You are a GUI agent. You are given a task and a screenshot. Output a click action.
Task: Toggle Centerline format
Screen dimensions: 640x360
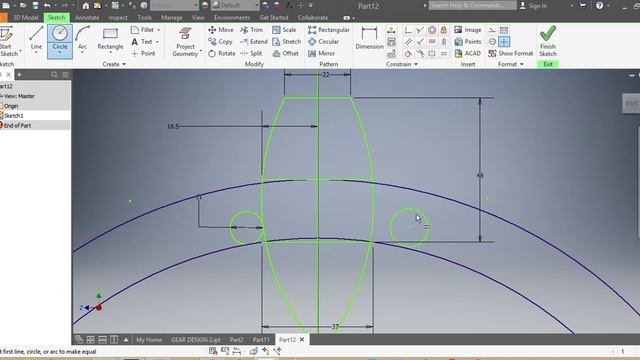tap(492, 42)
